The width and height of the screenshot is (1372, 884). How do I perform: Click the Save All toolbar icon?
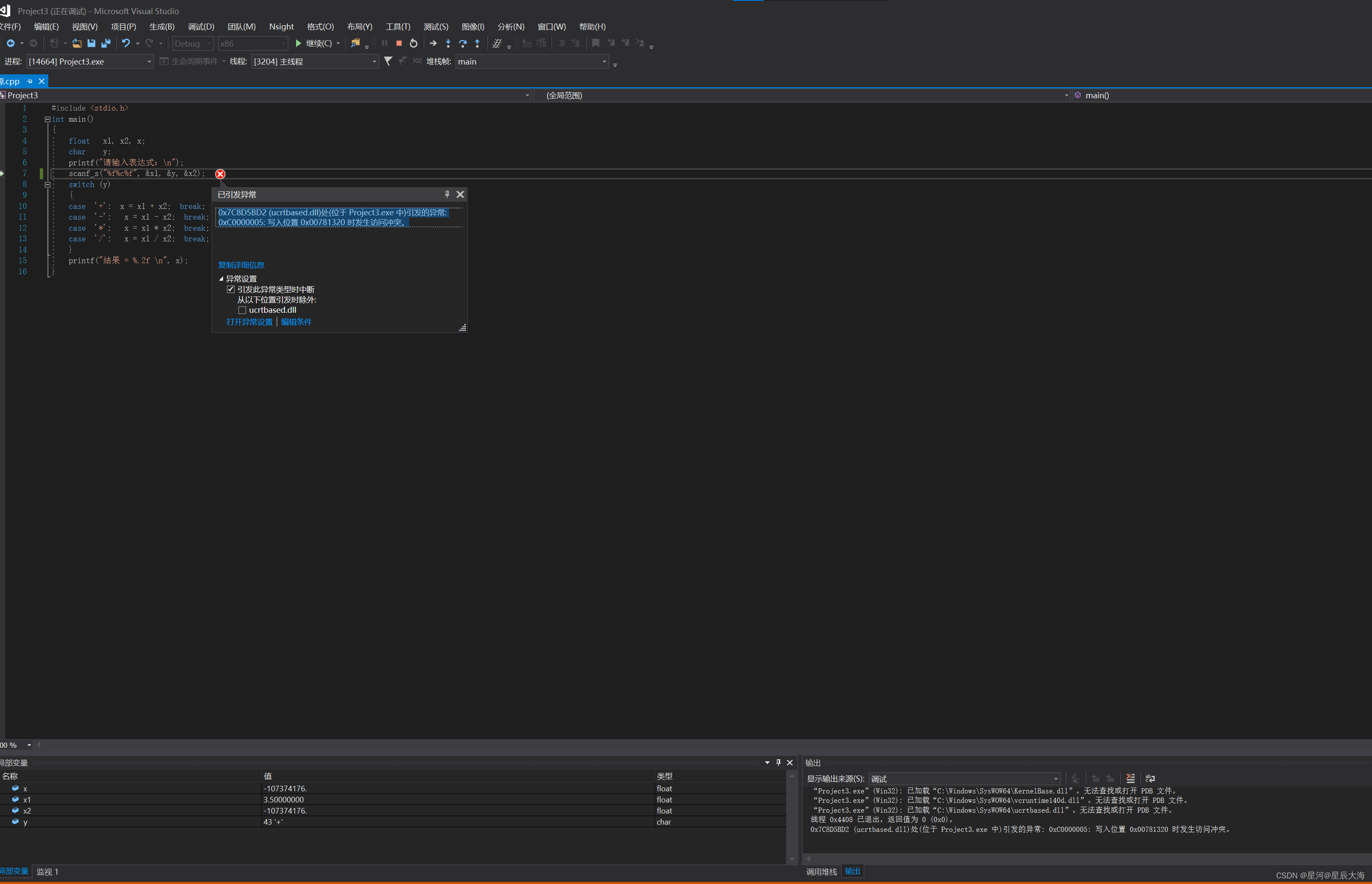106,43
